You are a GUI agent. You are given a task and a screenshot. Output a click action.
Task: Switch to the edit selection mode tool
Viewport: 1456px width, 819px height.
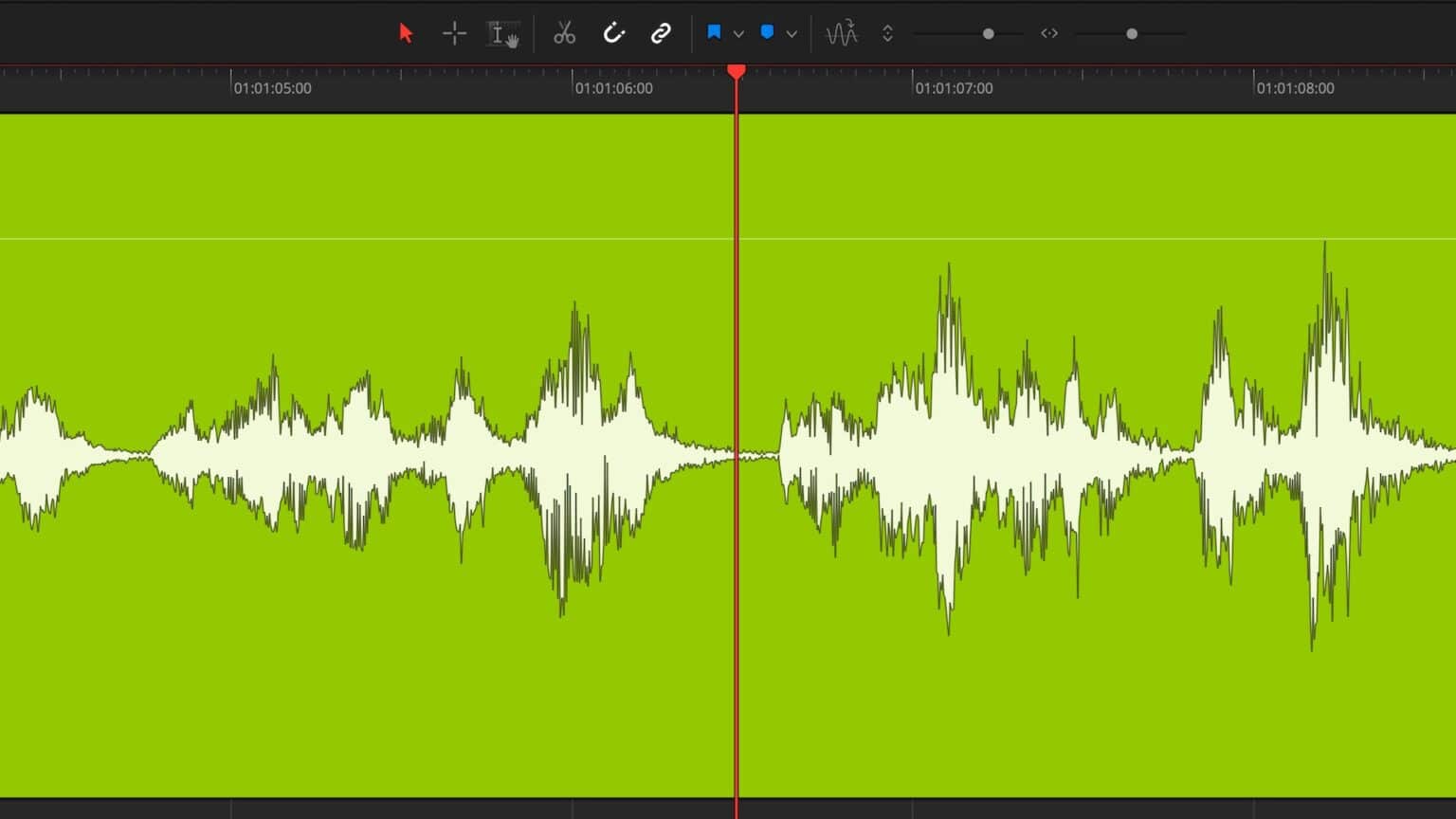(502, 33)
